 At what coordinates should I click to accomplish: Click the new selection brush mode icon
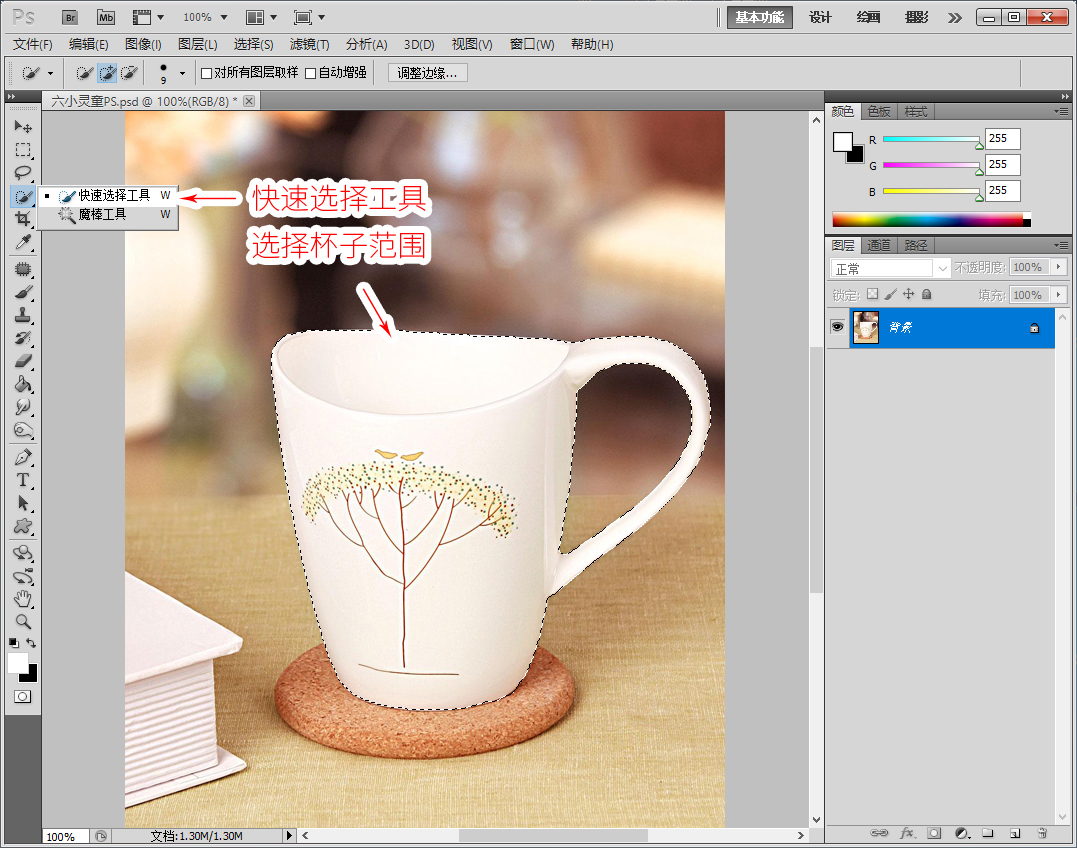pos(84,73)
